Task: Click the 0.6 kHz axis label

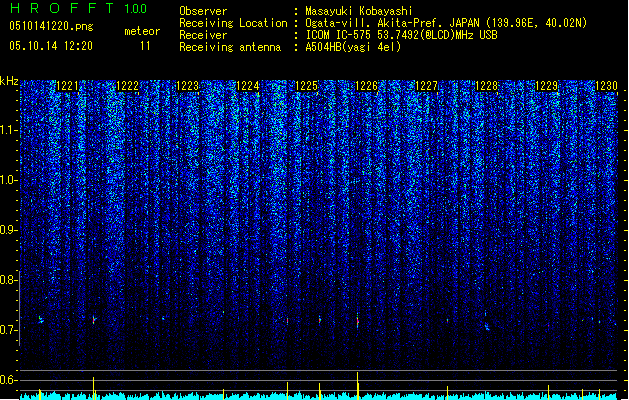Action: [x=9, y=380]
